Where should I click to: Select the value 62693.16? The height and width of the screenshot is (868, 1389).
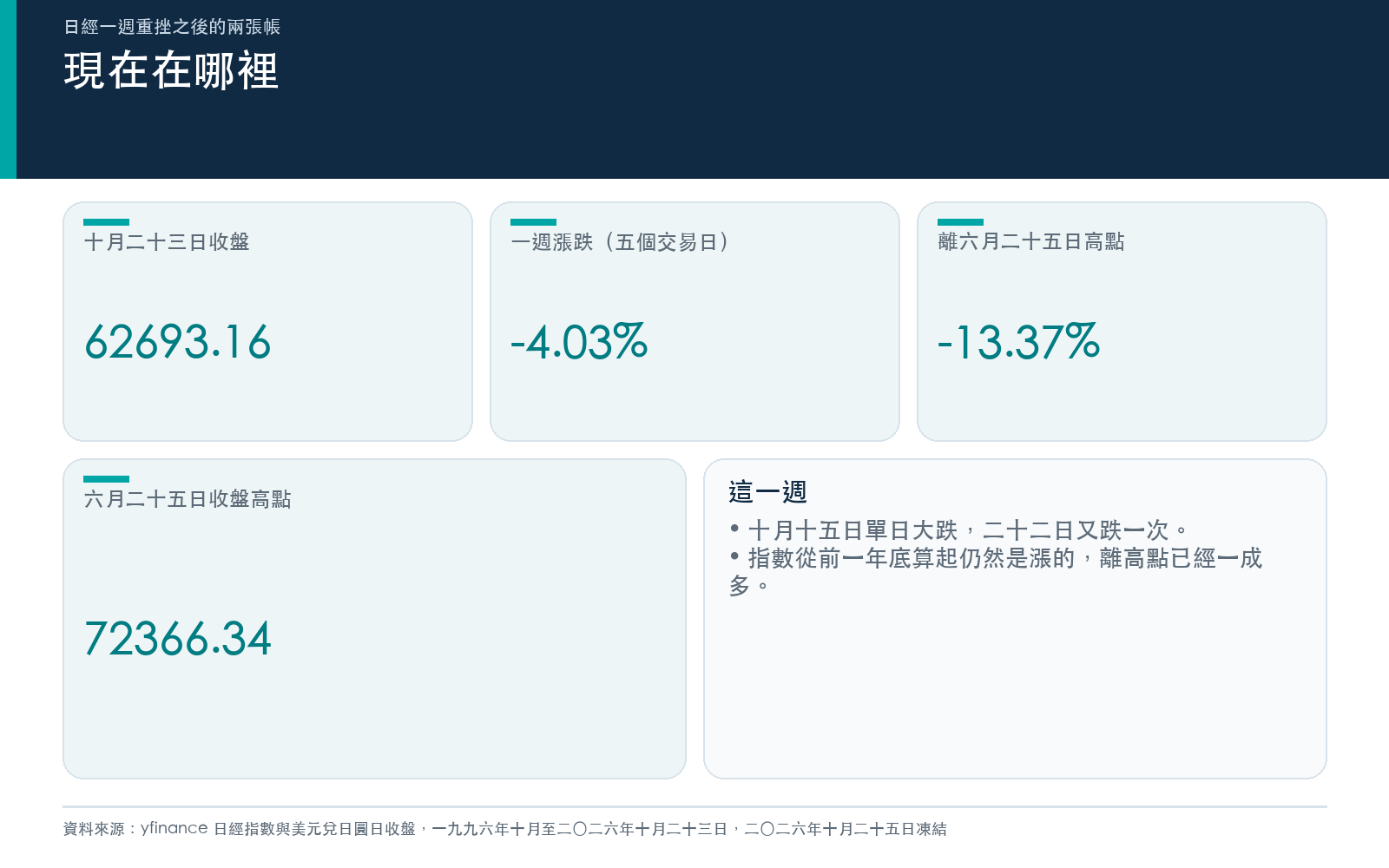tap(178, 342)
